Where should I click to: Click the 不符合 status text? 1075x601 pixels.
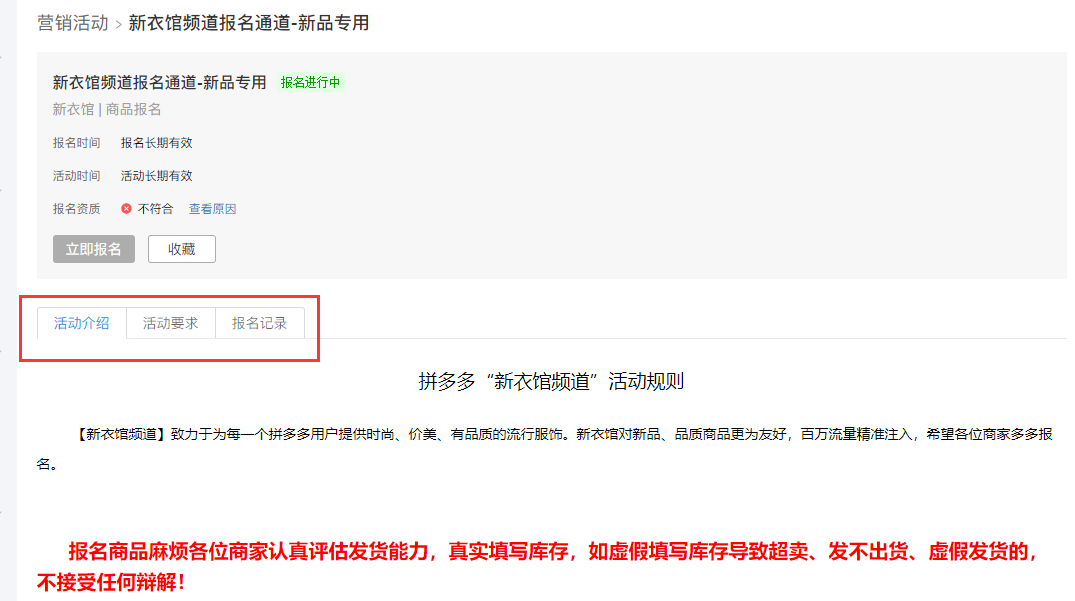pos(156,209)
